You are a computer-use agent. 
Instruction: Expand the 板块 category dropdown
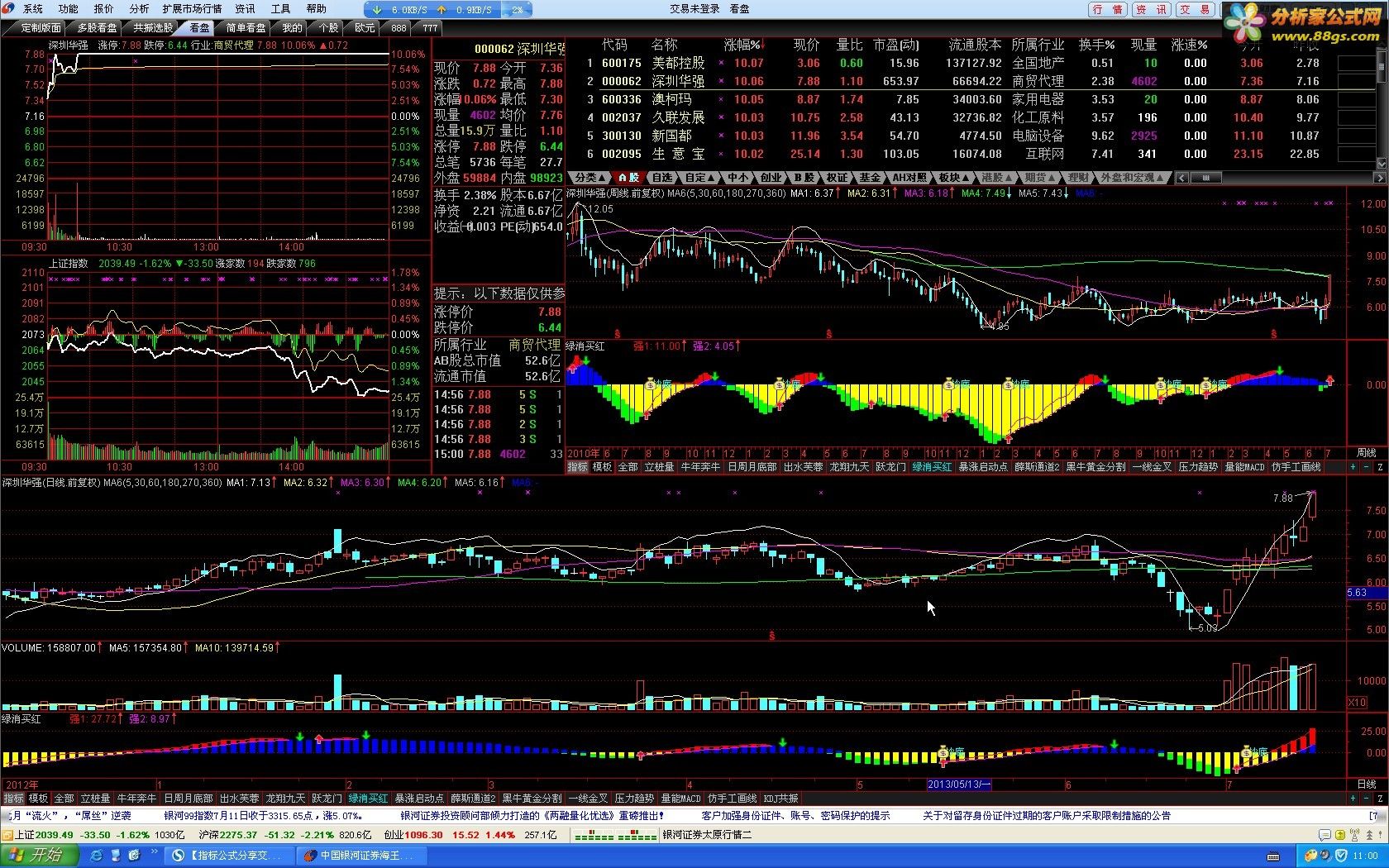953,178
